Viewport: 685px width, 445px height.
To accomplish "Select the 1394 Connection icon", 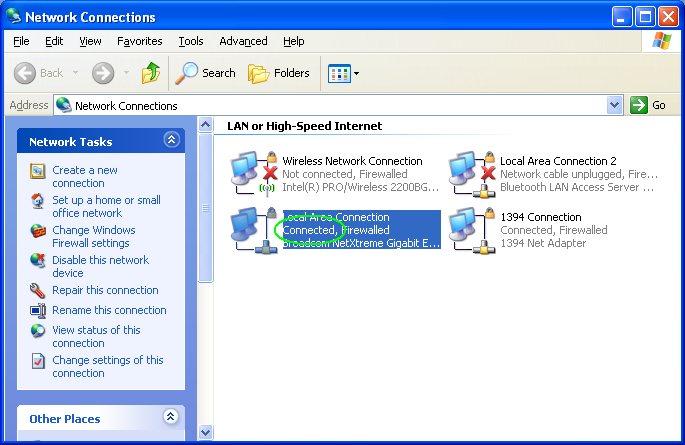I will pos(470,229).
